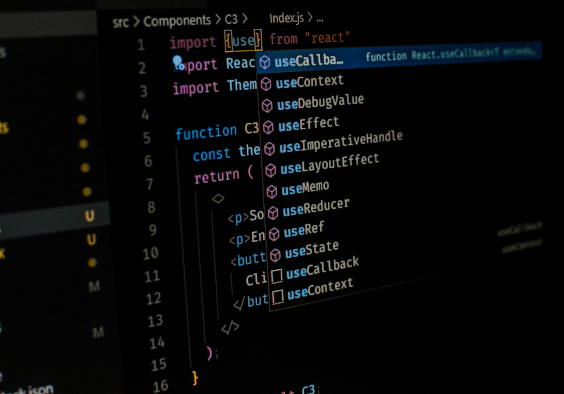
Task: Click the 'from' keyword on line 1
Action: point(283,39)
